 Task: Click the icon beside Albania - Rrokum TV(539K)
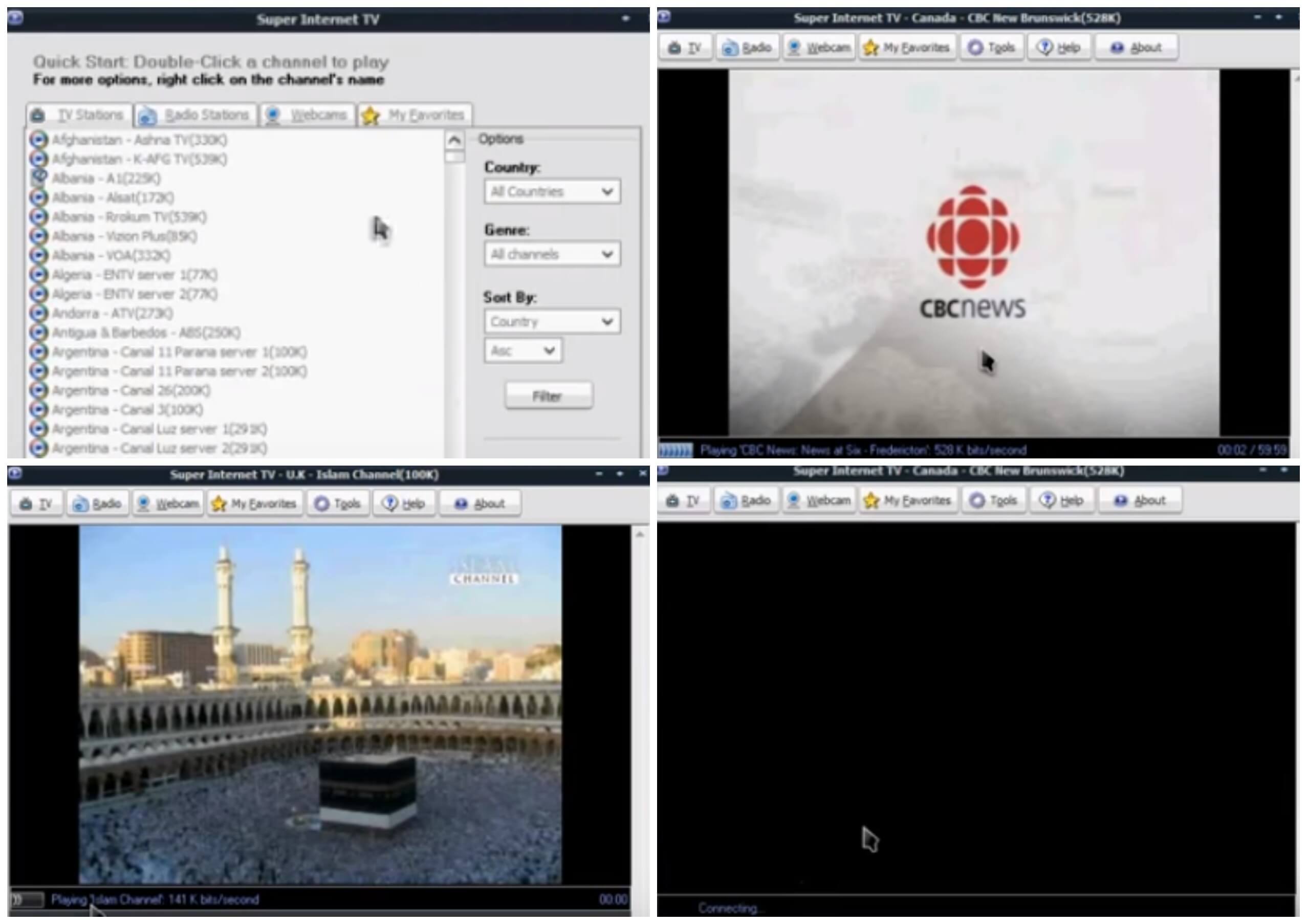tap(38, 217)
